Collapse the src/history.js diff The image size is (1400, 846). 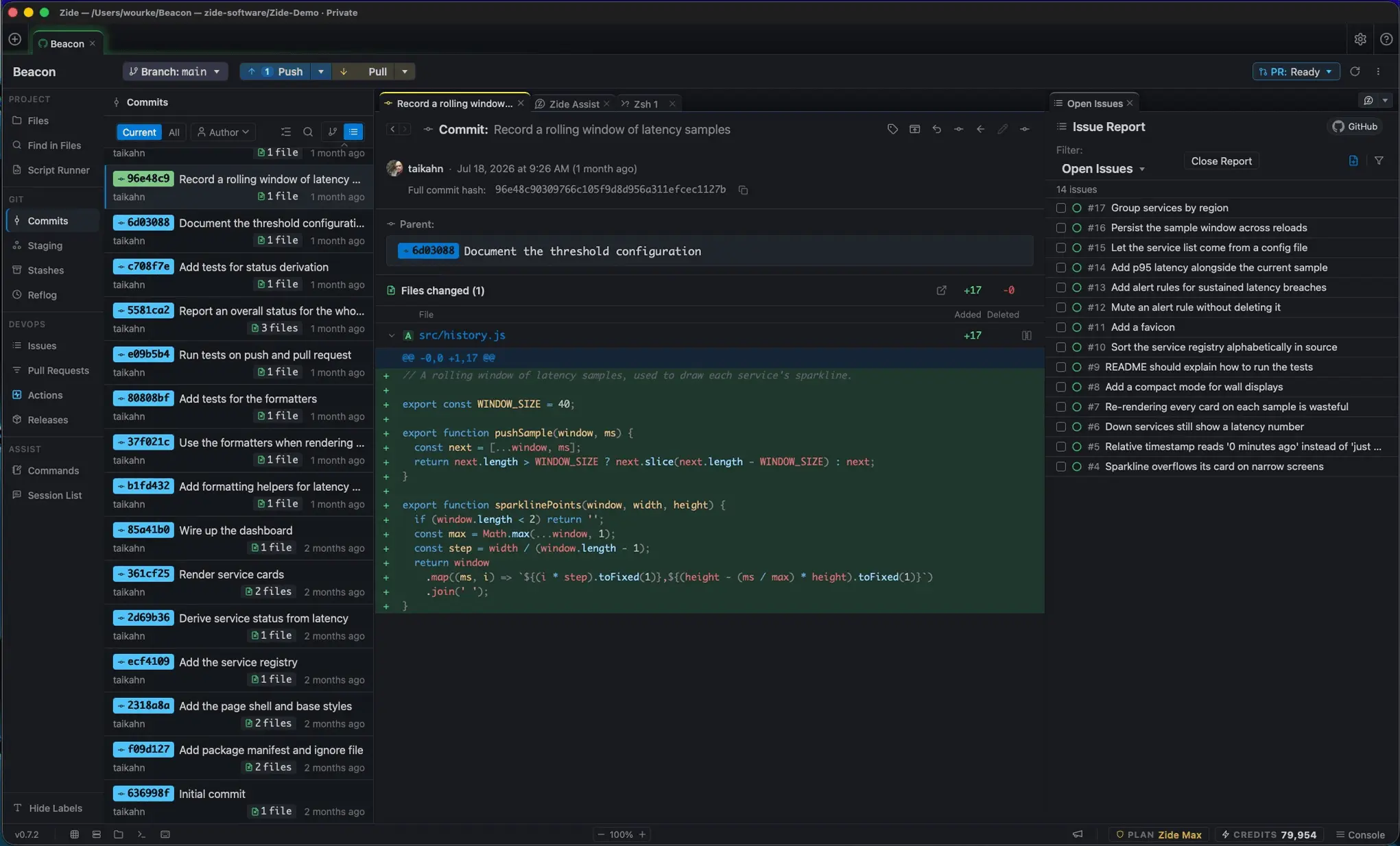[392, 335]
